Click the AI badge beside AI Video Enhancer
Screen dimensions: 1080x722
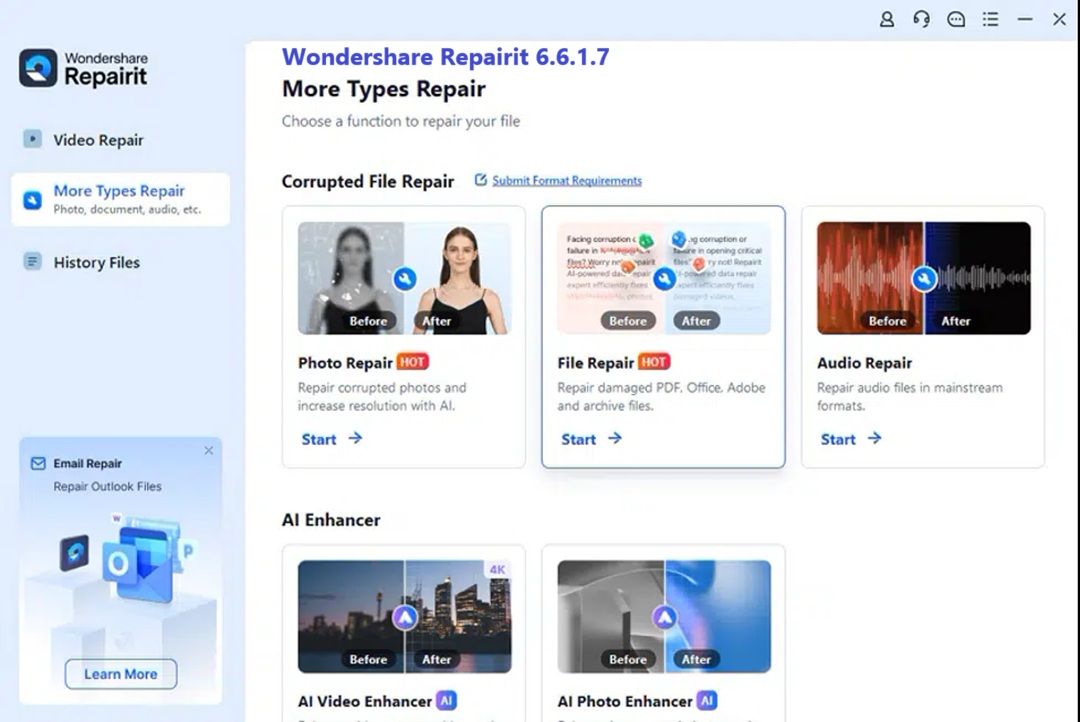(x=446, y=701)
